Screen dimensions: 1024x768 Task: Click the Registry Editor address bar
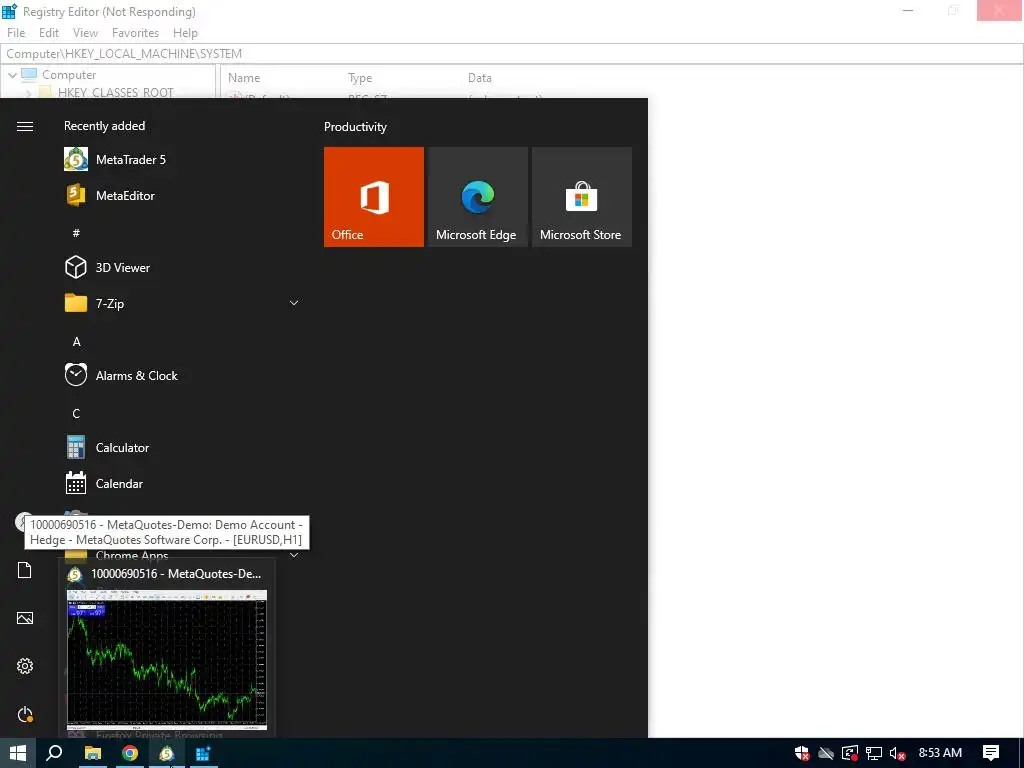point(512,54)
